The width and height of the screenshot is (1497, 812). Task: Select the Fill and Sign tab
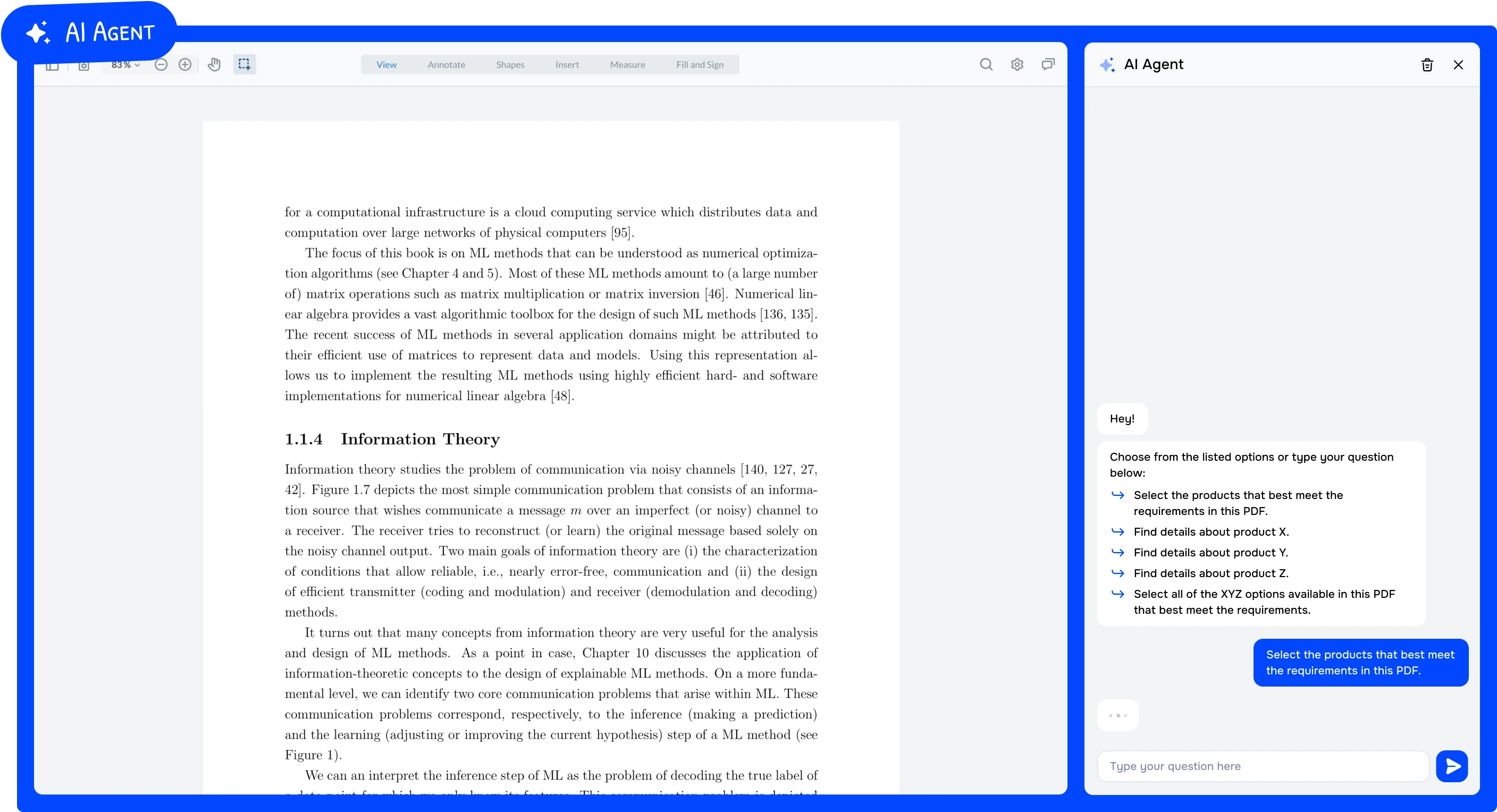[x=700, y=64]
